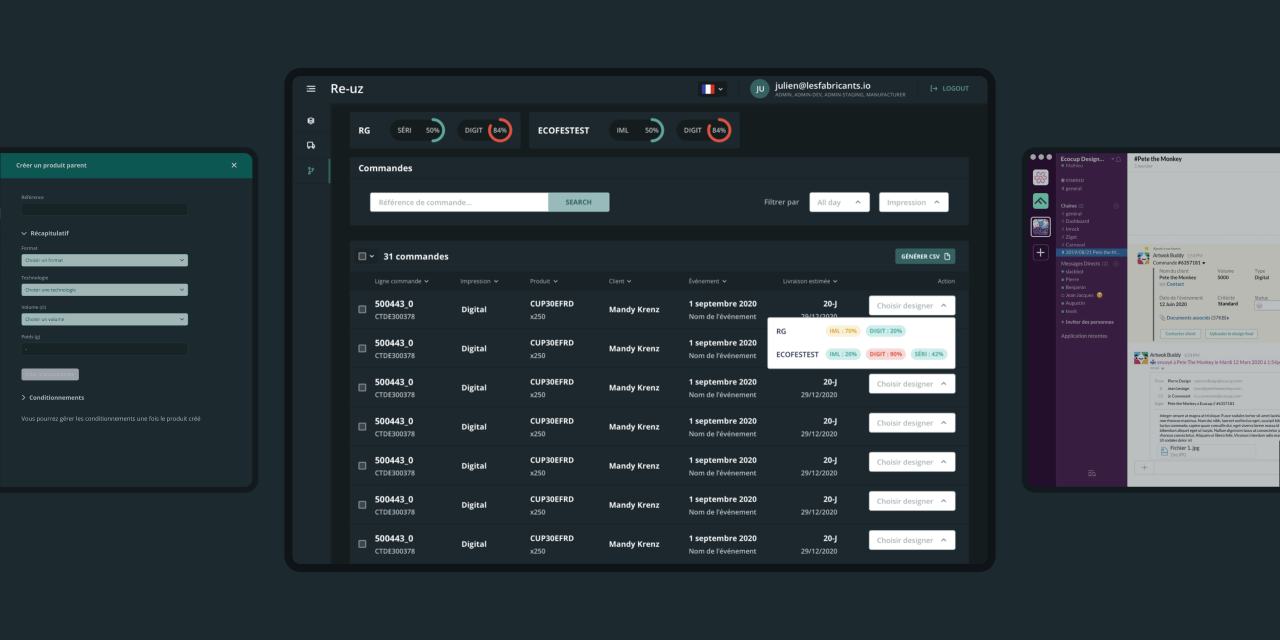The height and width of the screenshot is (640, 1280).
Task: Open the All day filter dropdown
Action: (839, 202)
